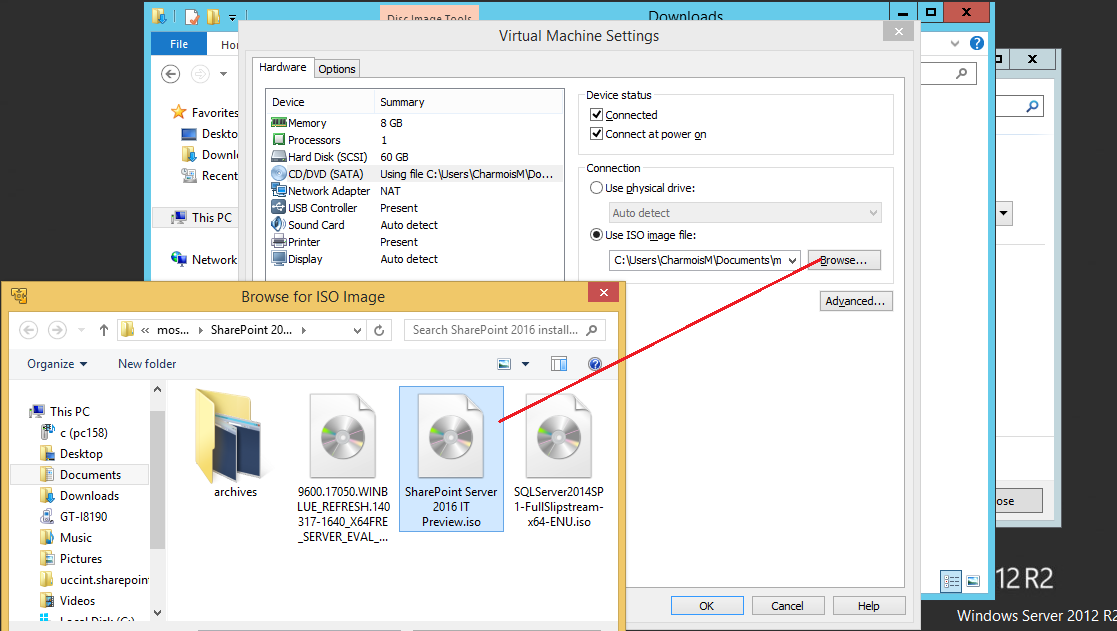This screenshot has height=631, width=1117.
Task: Select Use physical drive radio button
Action: click(596, 188)
